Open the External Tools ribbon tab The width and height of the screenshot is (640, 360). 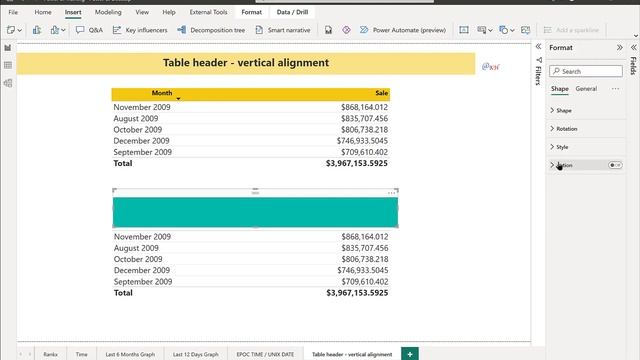tap(208, 12)
